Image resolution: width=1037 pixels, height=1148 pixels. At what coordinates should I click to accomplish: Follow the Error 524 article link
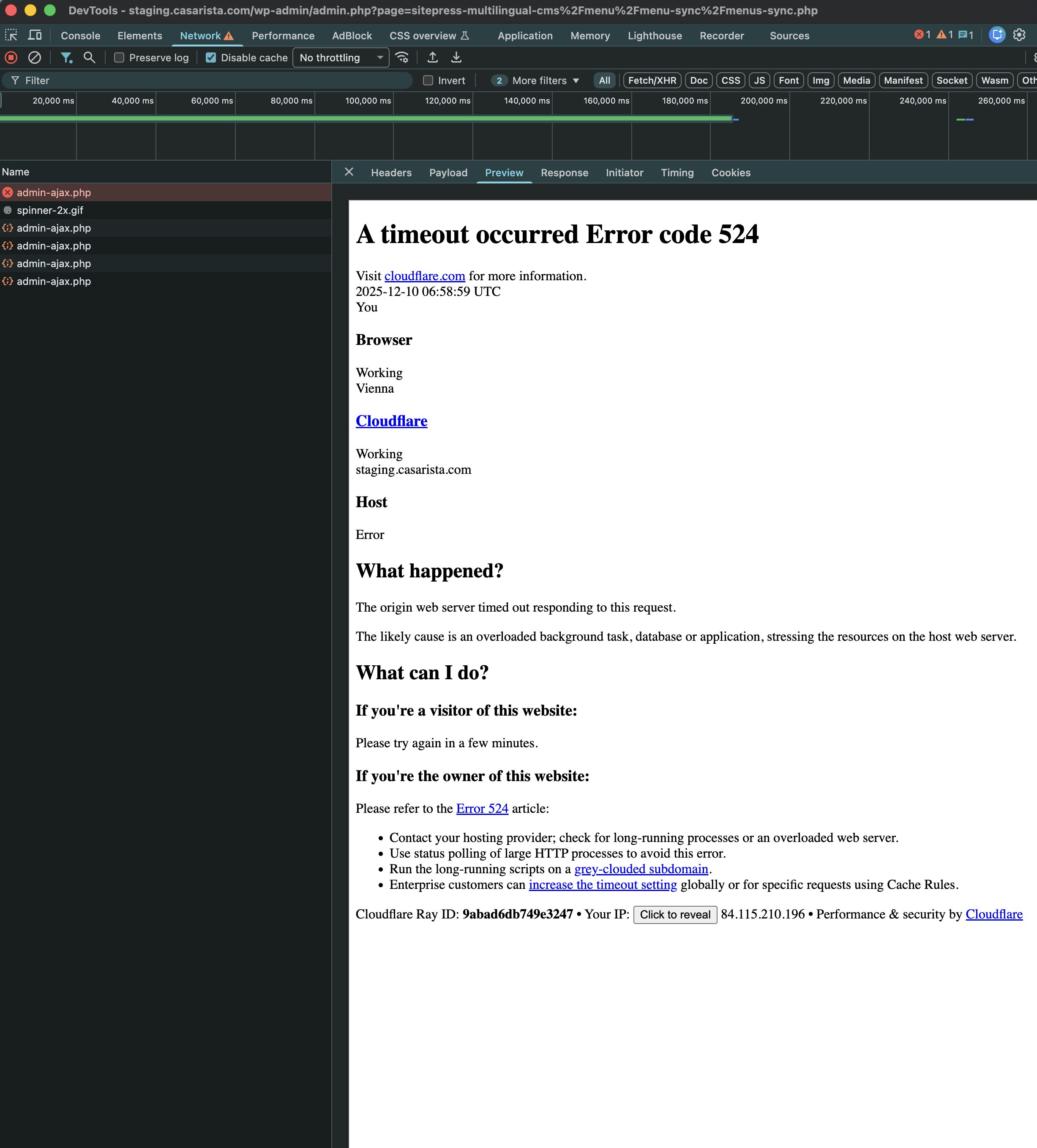click(x=481, y=809)
